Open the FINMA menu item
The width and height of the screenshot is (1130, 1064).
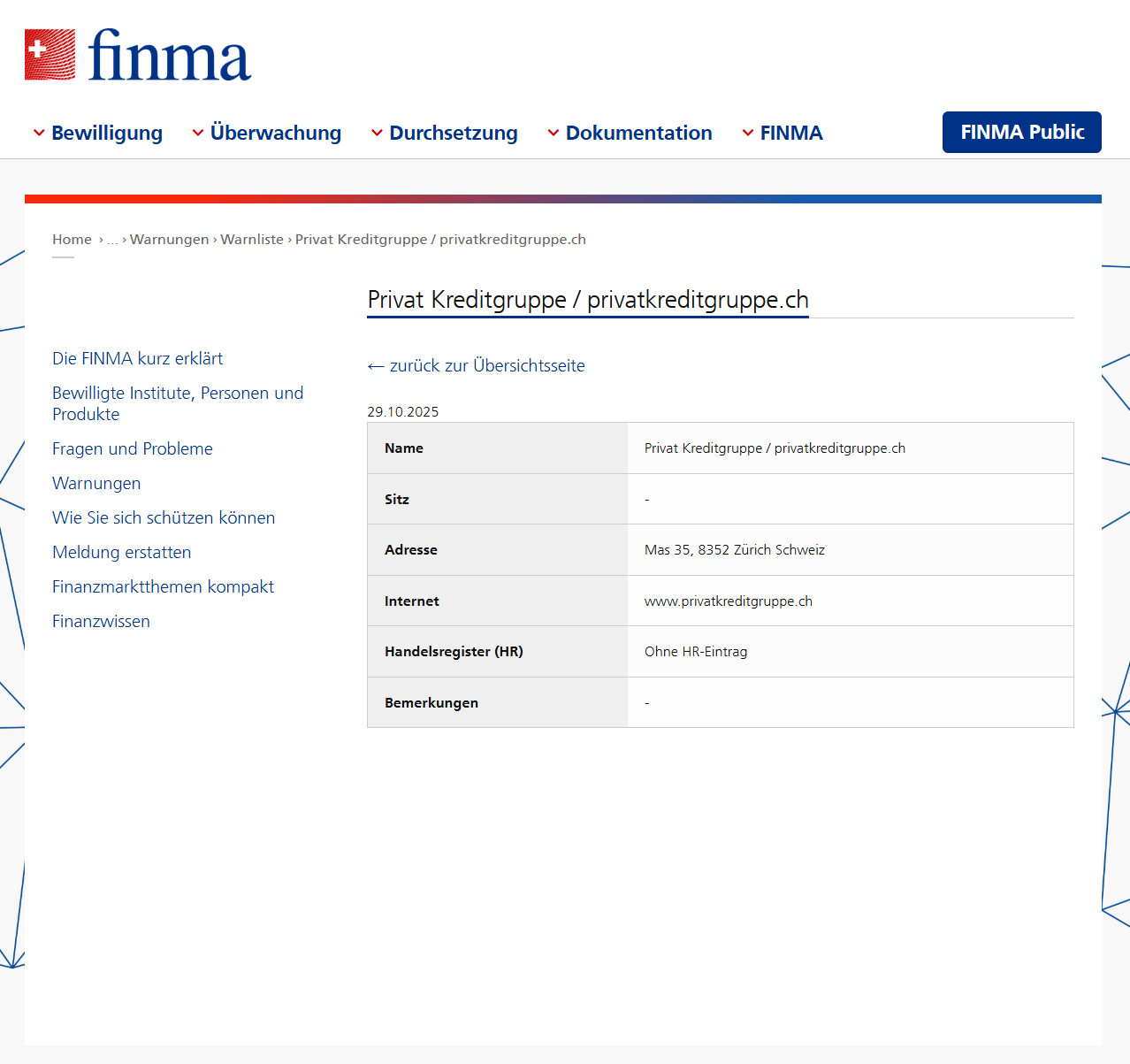pyautogui.click(x=791, y=133)
